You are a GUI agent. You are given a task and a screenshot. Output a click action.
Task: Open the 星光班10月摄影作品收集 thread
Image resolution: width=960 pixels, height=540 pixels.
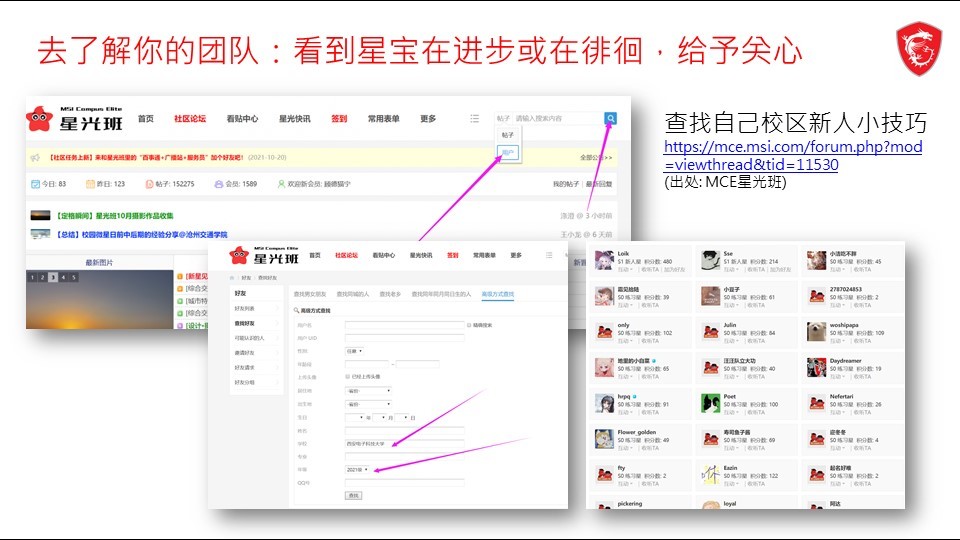pos(115,216)
